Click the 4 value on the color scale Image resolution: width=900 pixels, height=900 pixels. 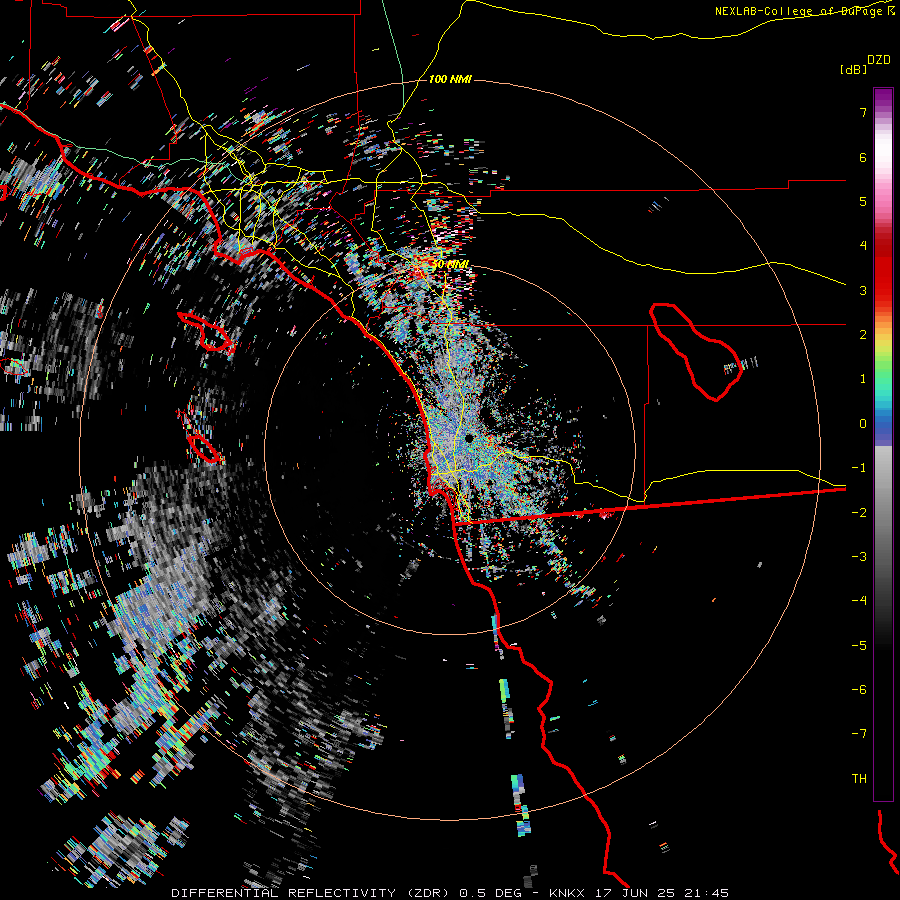[x=863, y=246]
